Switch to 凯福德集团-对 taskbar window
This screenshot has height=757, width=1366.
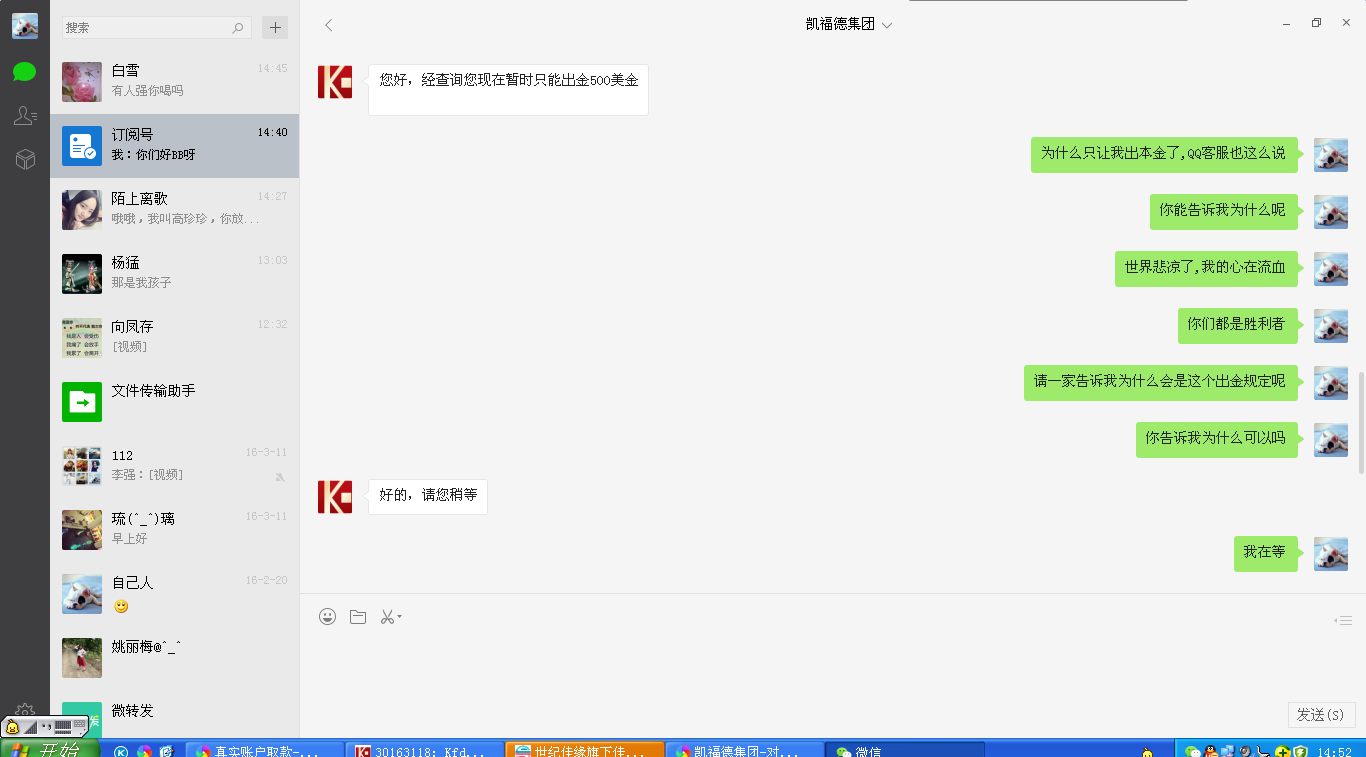click(744, 750)
